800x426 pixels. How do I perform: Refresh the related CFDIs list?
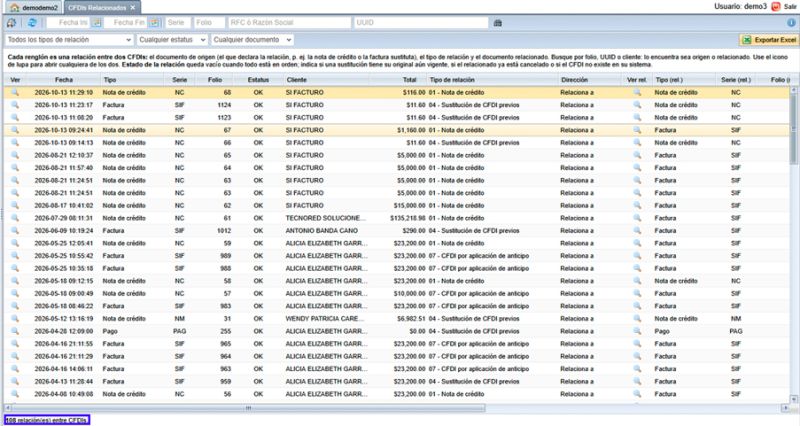click(32, 23)
